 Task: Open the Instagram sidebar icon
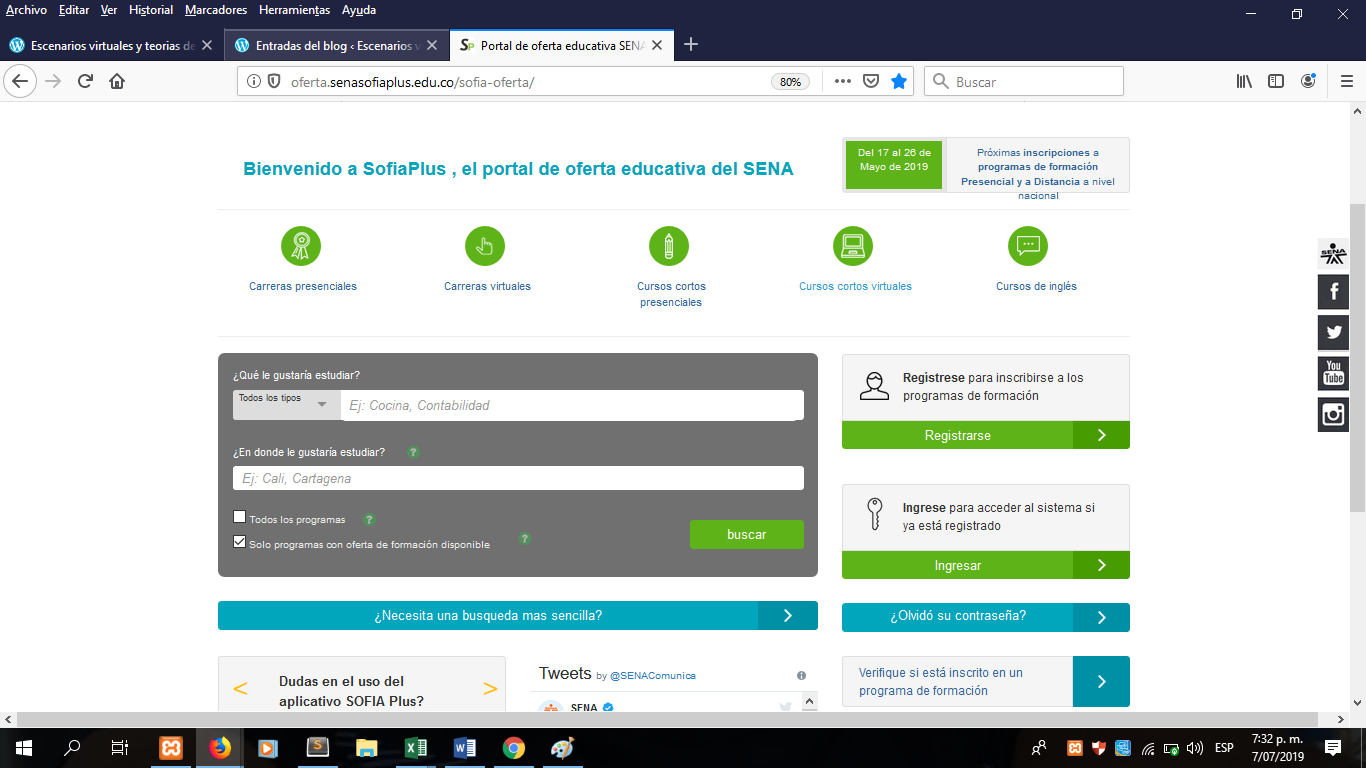pos(1333,415)
